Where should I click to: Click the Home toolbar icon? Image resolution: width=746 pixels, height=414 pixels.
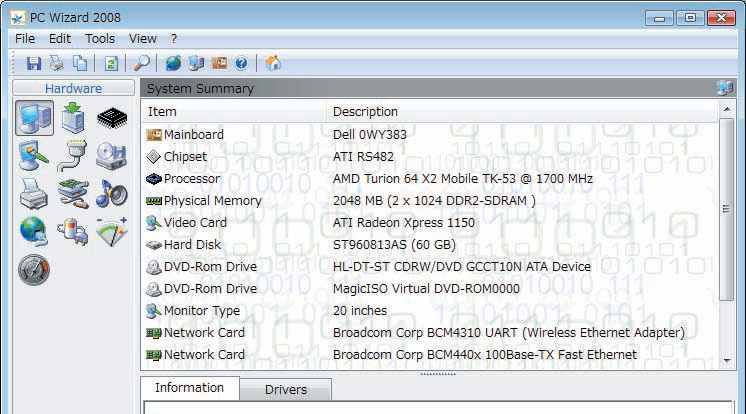coord(273,63)
